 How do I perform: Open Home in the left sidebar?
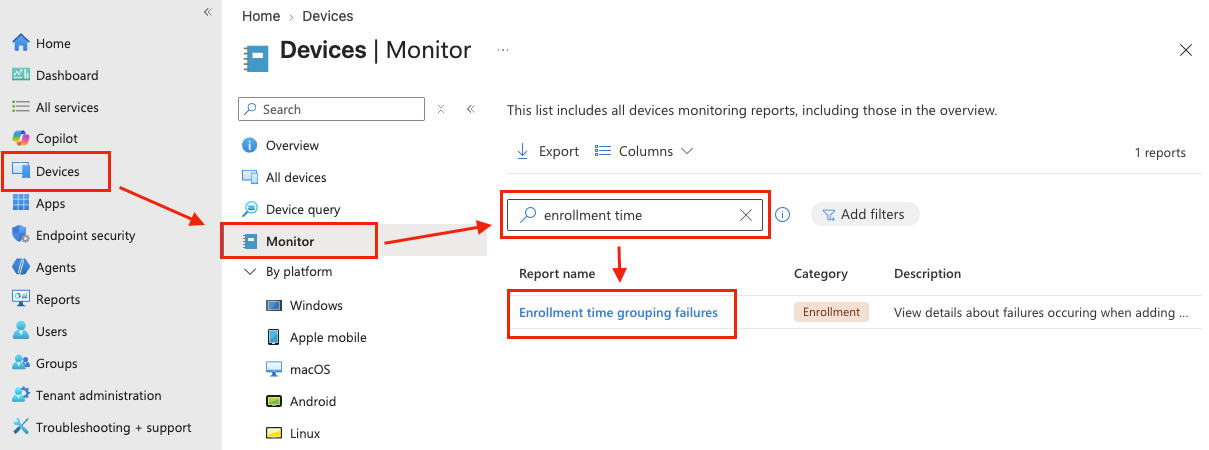(53, 43)
